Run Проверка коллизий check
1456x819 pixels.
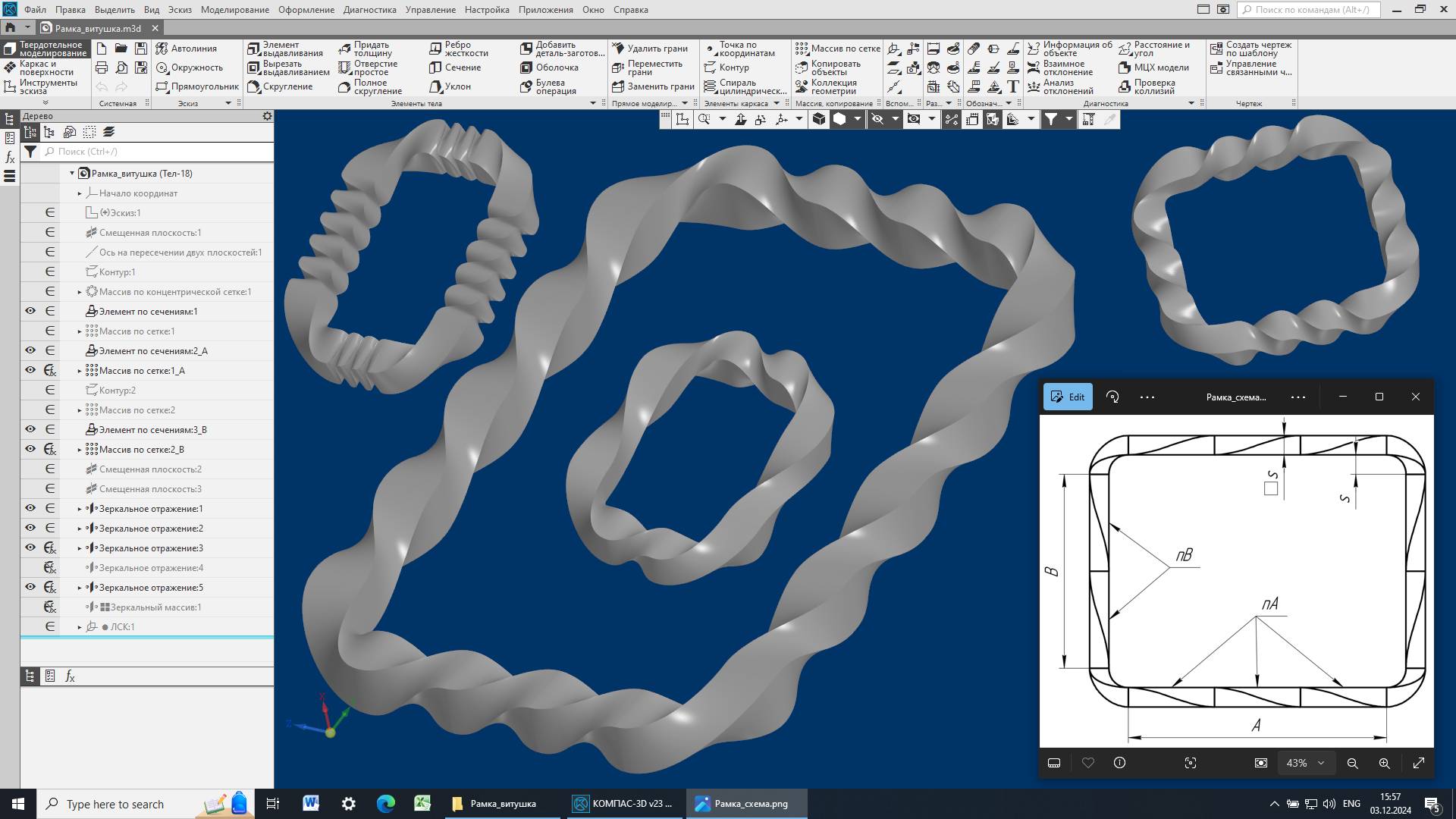[1147, 86]
